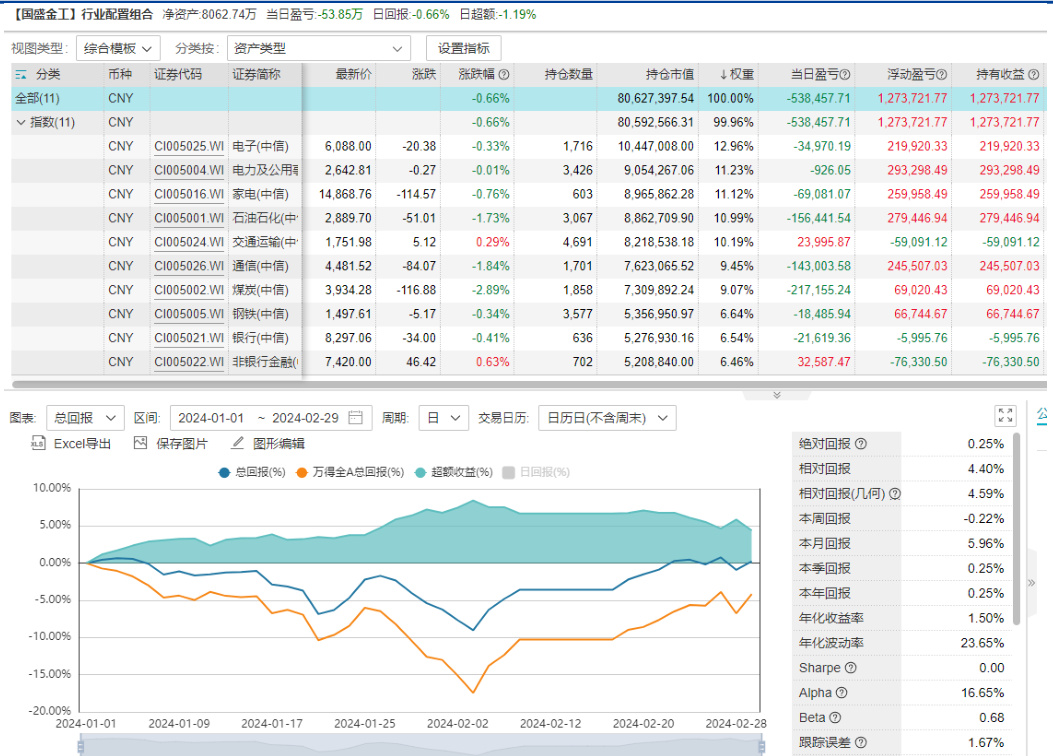This screenshot has width=1053, height=756.
Task: Click the 保存图片 save image icon
Action: point(140,443)
